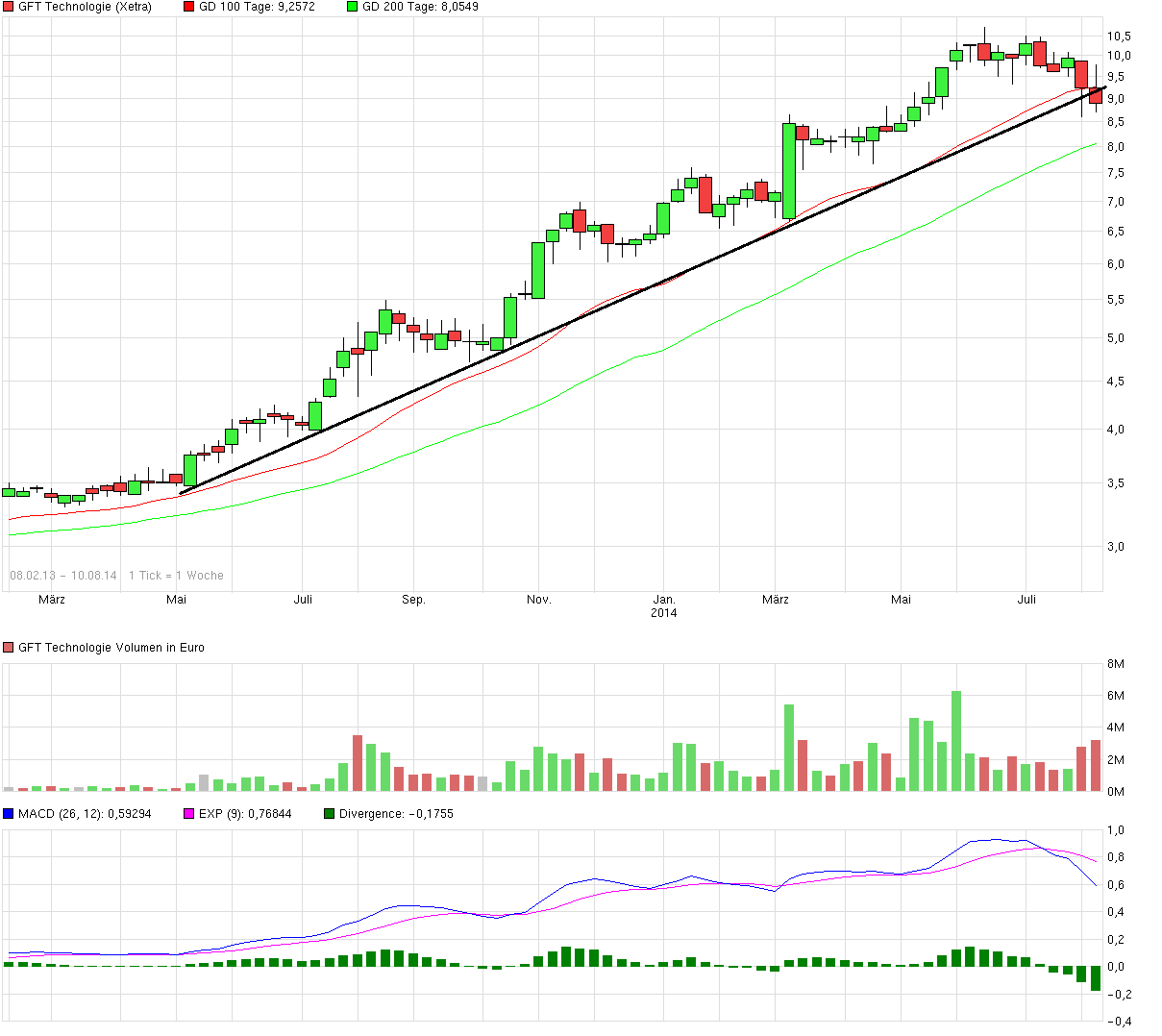Click the tallest green volume bar
Viewport: 1162px width, 1036px height.
[954, 740]
